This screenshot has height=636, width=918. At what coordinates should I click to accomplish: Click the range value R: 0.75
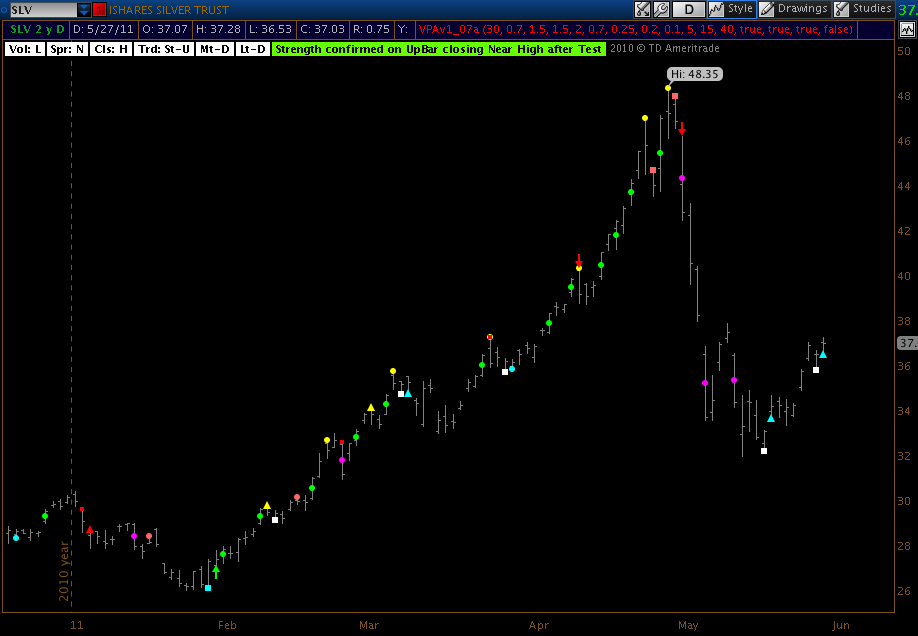click(371, 29)
